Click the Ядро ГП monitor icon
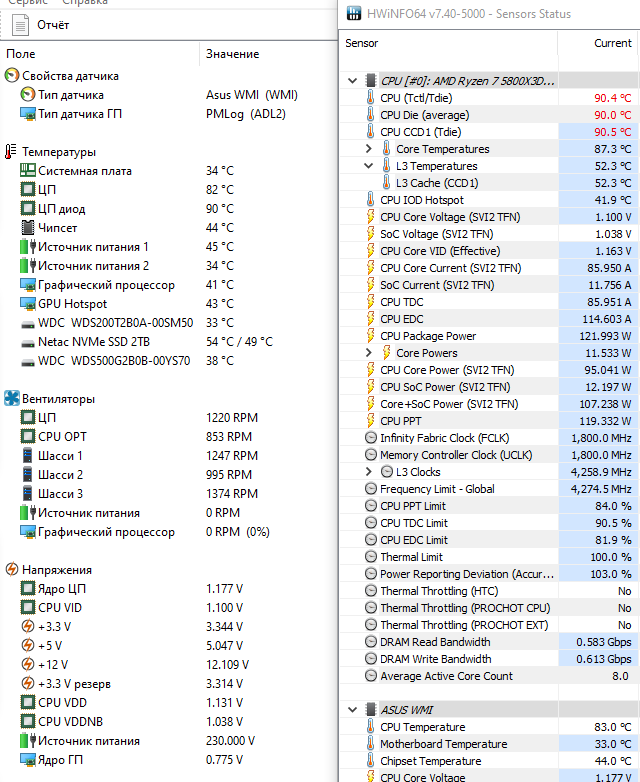 tap(28, 760)
